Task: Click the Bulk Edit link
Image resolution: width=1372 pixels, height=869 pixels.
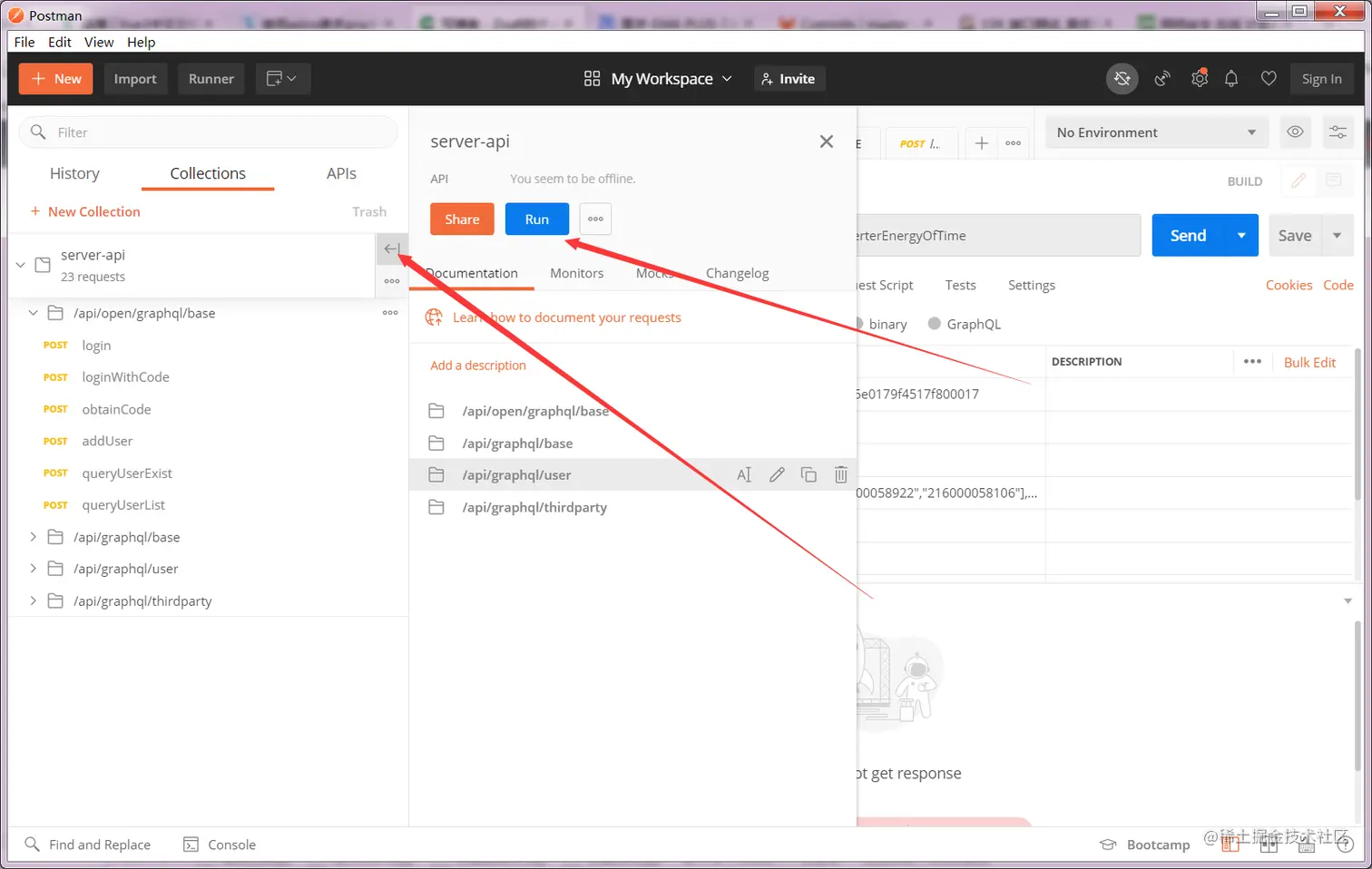Action: (1309, 362)
